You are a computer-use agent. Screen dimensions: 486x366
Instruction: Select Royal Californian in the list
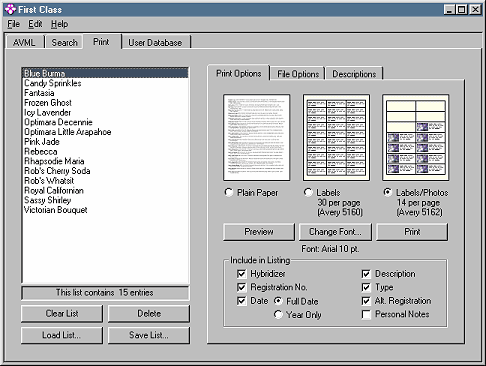(x=105, y=190)
